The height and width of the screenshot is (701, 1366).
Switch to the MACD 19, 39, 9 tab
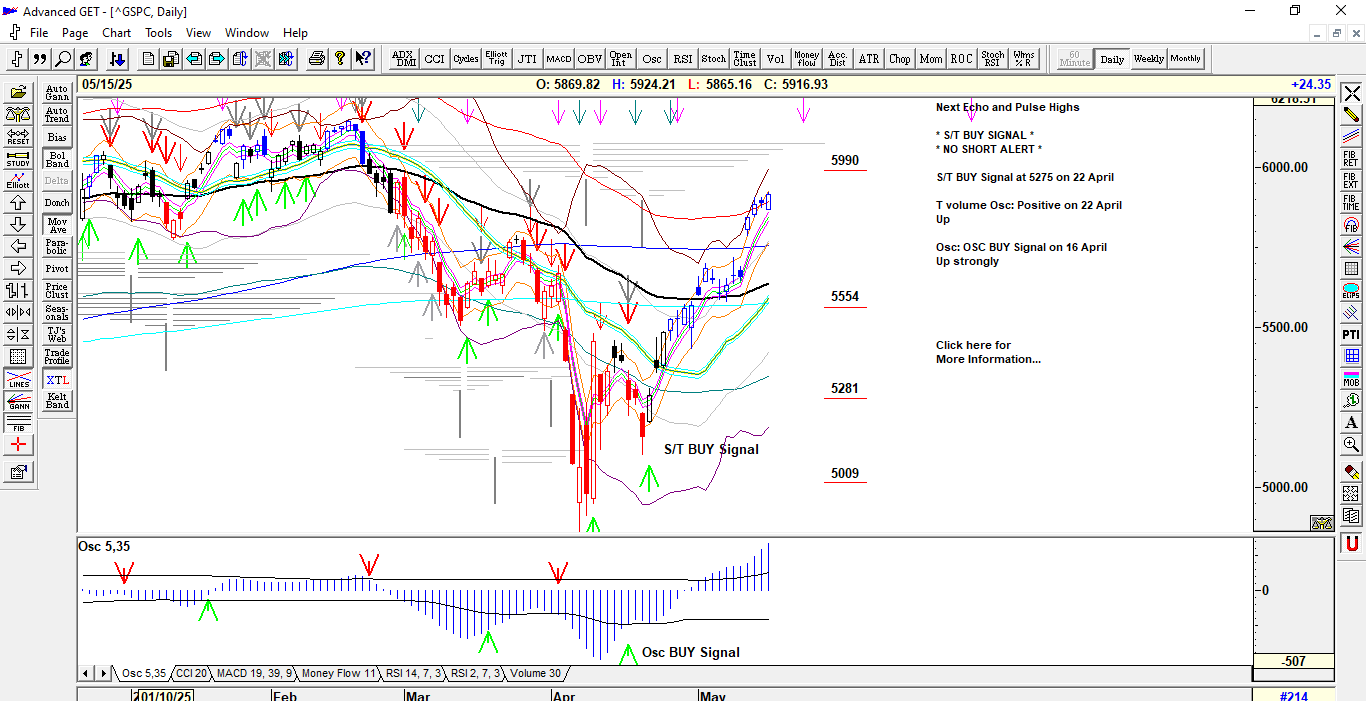coord(254,673)
